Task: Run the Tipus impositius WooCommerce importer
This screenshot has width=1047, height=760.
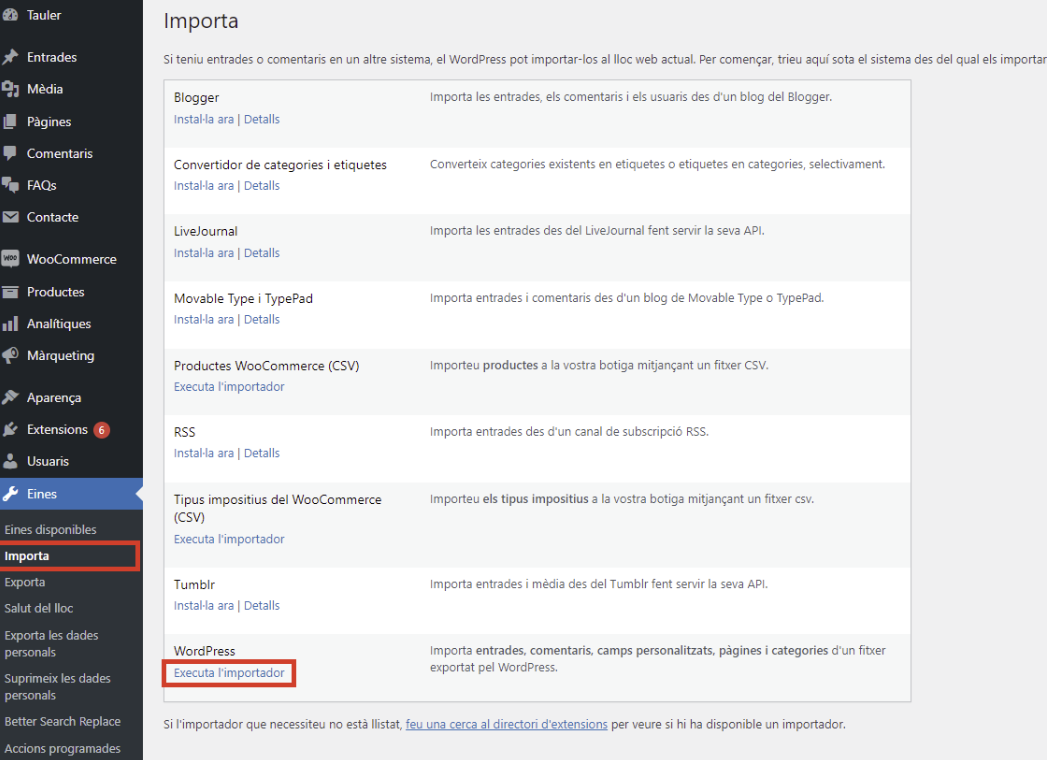Action: (x=229, y=539)
